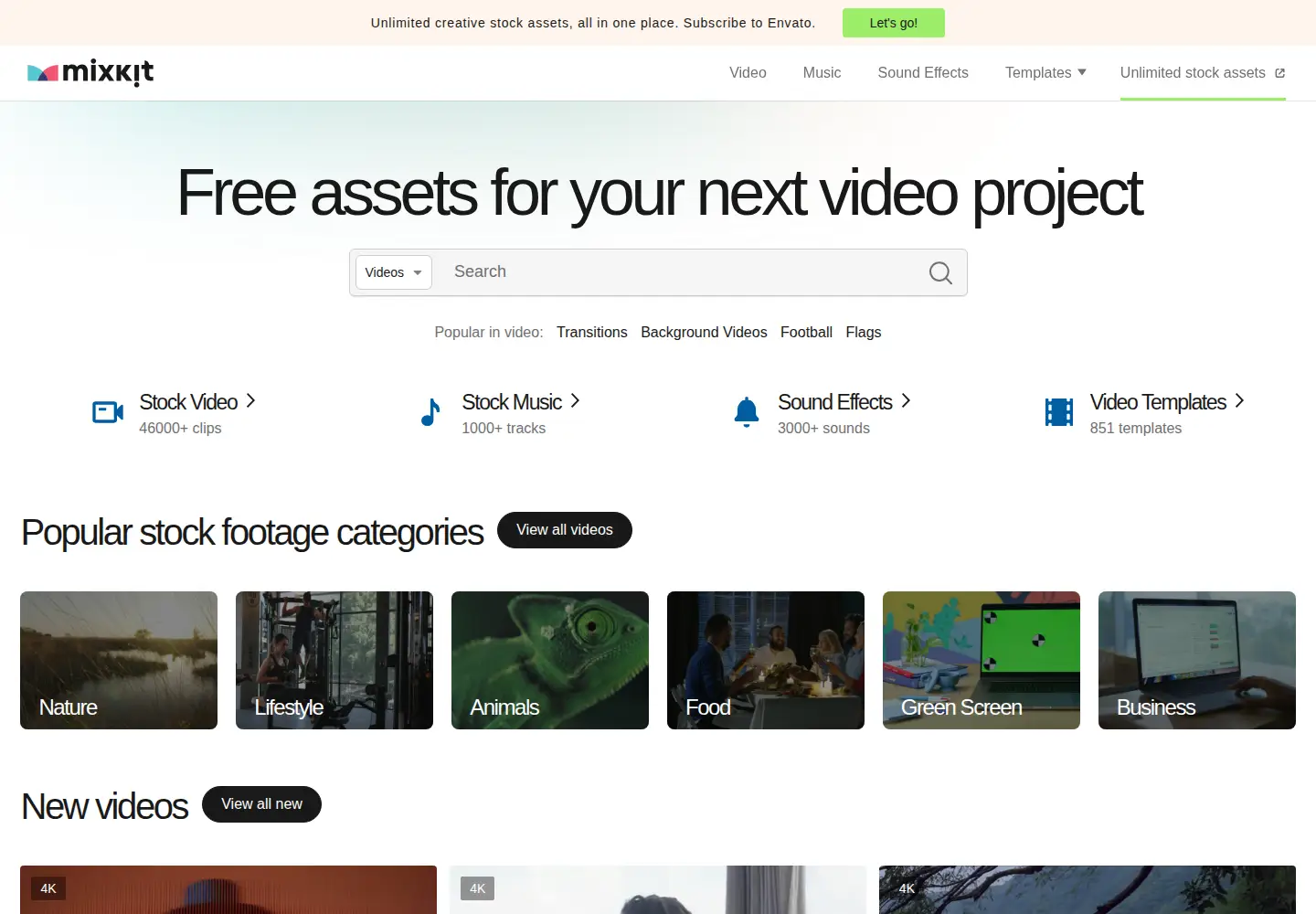Open the Animals category thumbnail
Image resolution: width=1316 pixels, height=914 pixels.
[550, 660]
